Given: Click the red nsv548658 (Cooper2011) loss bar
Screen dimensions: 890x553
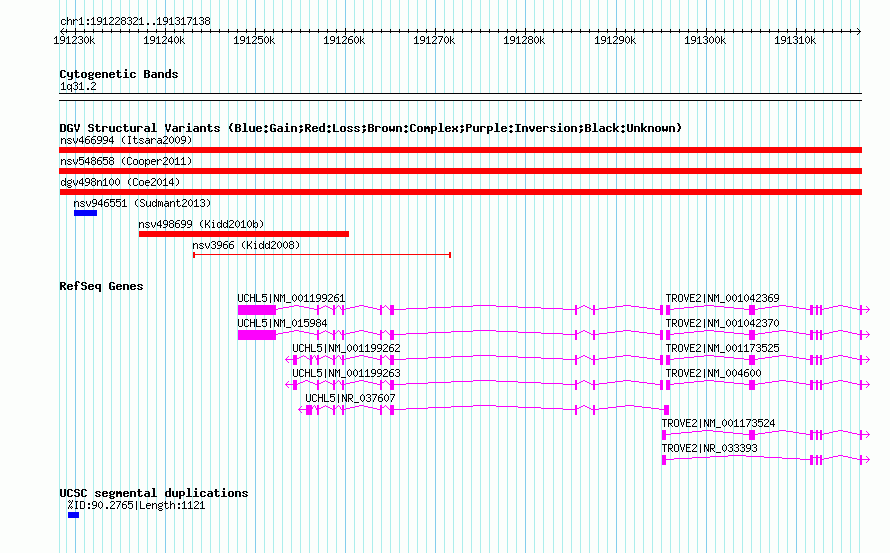Looking at the screenshot, I should [x=460, y=171].
